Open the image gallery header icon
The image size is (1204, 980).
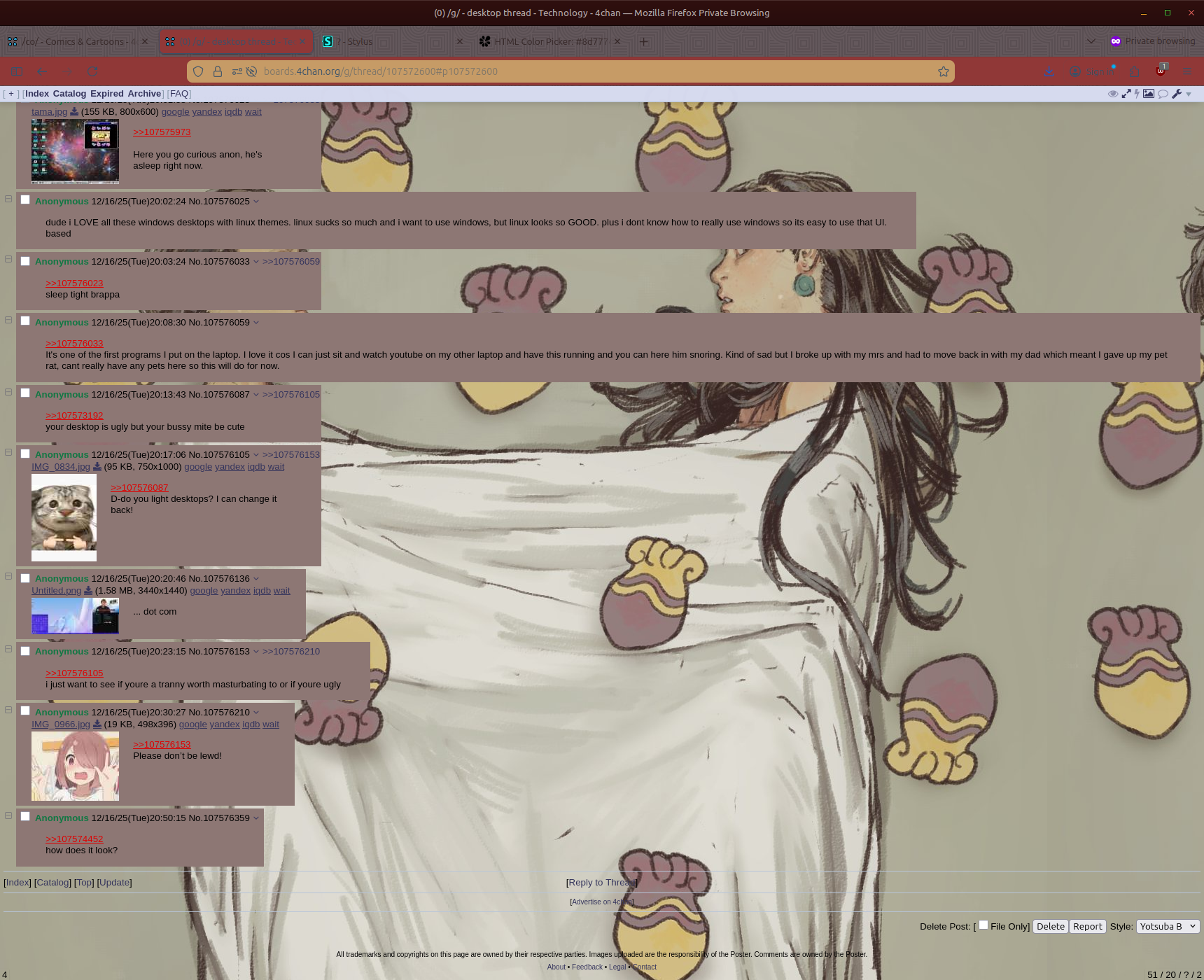pyautogui.click(x=1149, y=94)
